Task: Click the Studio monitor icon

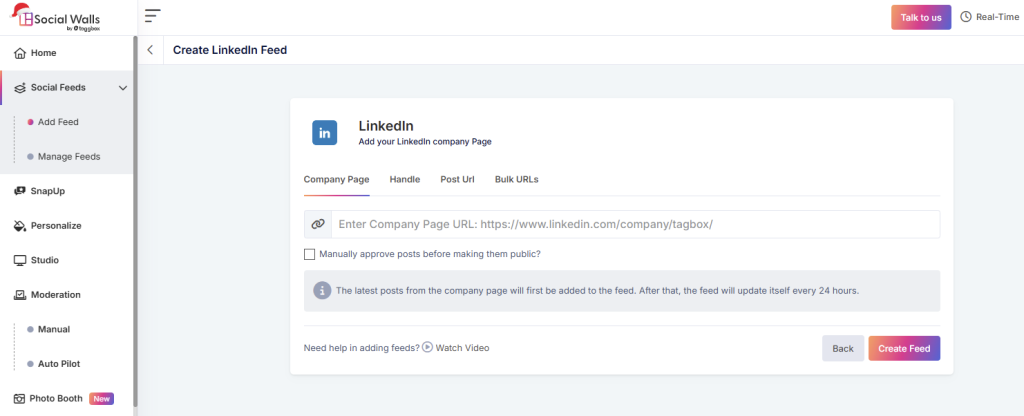Action: (20, 260)
